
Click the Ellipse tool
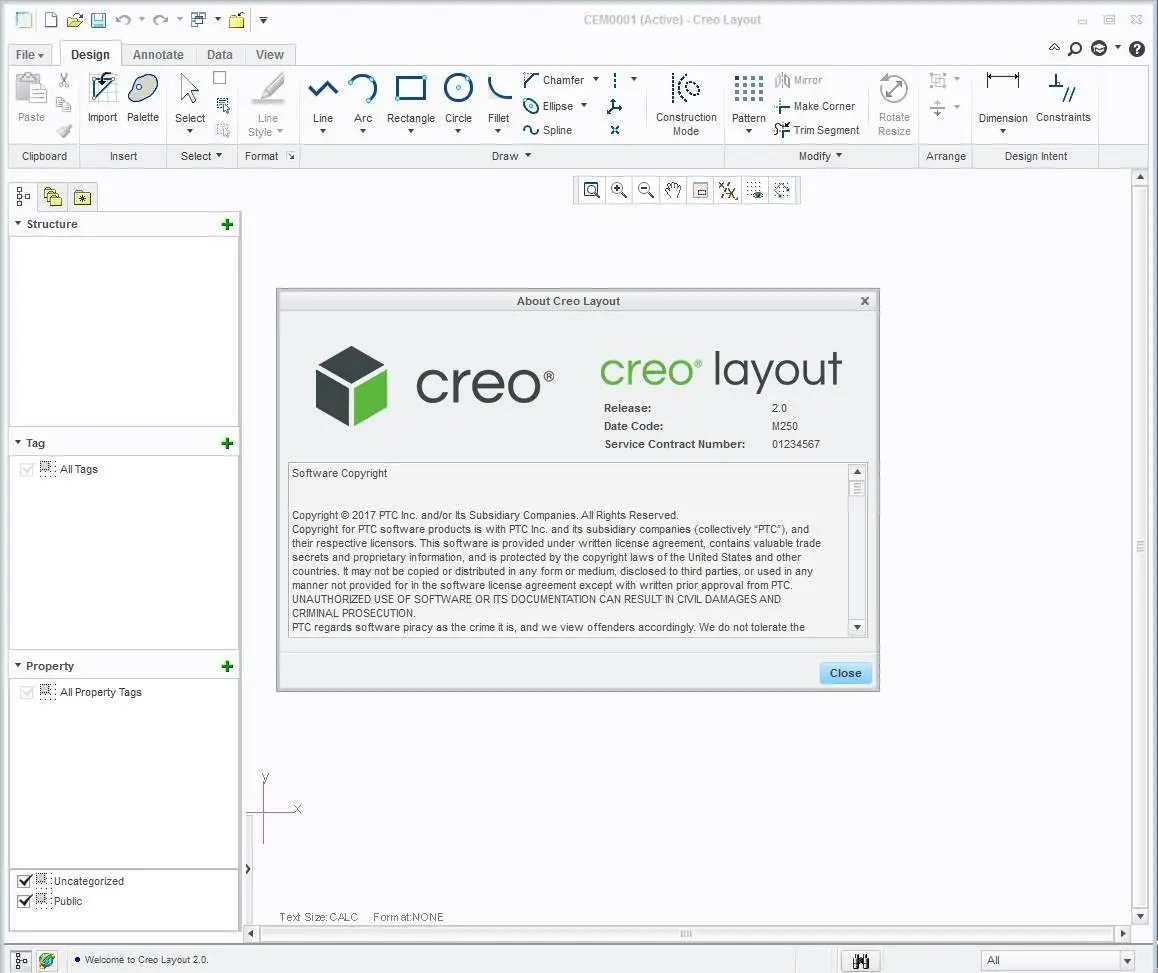click(x=548, y=106)
